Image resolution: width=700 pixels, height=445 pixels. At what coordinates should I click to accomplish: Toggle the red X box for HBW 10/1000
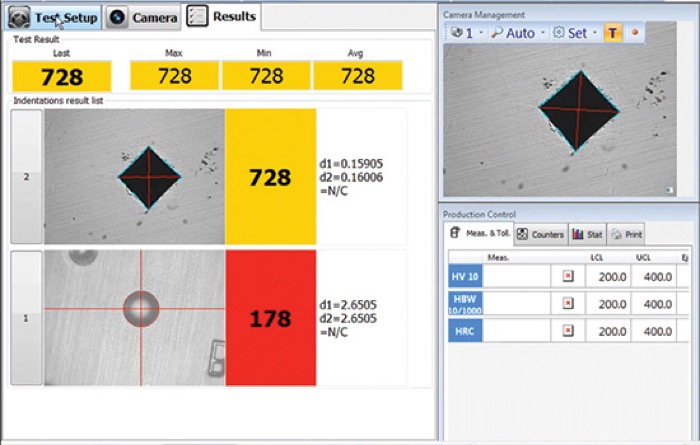[x=568, y=302]
